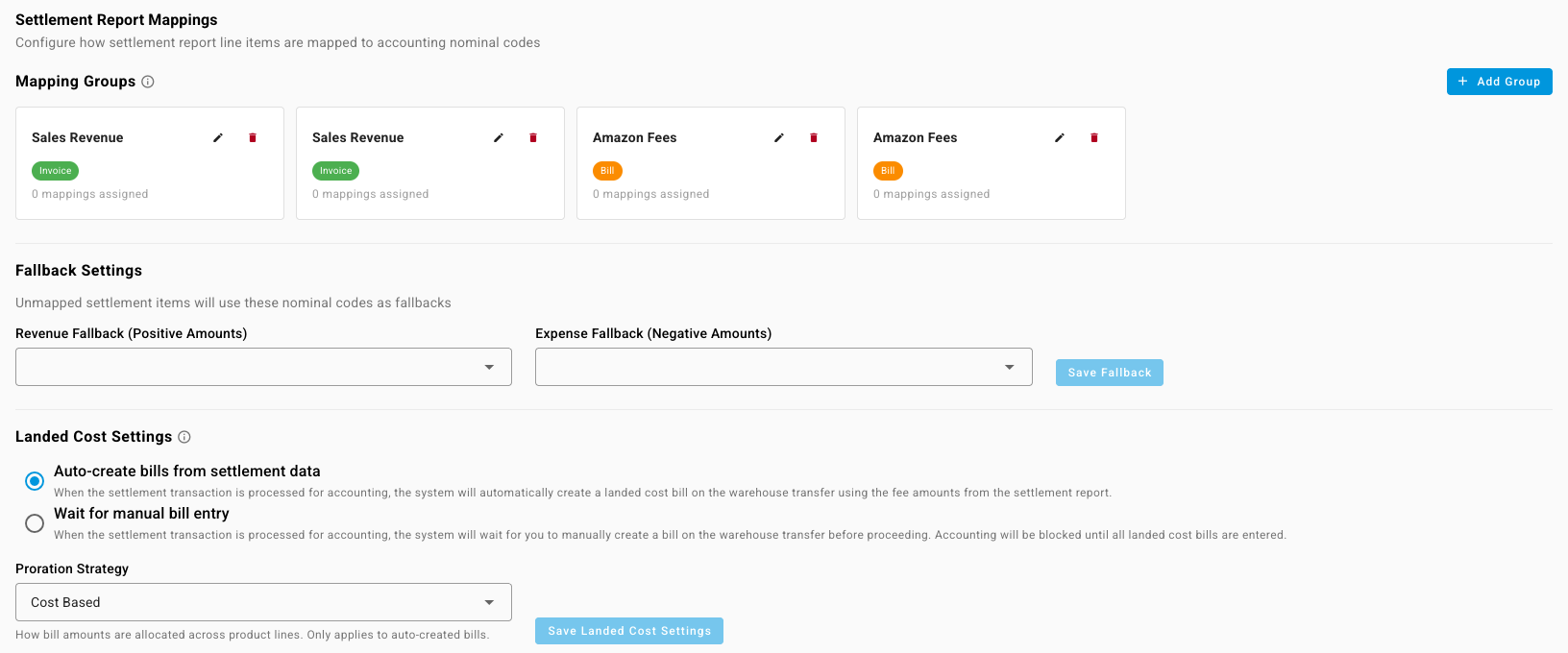
Task: Delete the first Sales Revenue group
Action: [x=253, y=138]
